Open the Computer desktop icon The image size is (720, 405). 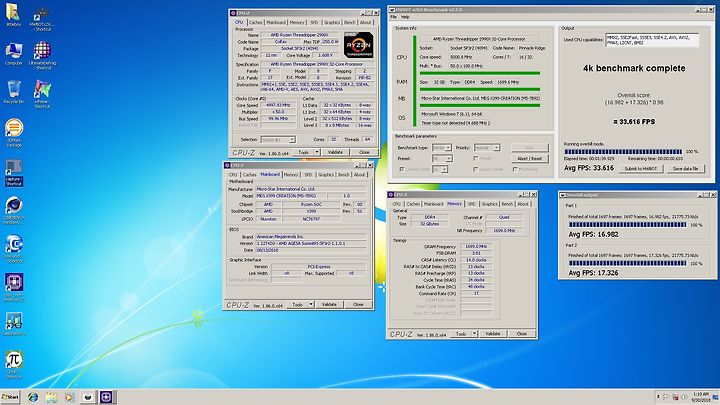point(14,54)
